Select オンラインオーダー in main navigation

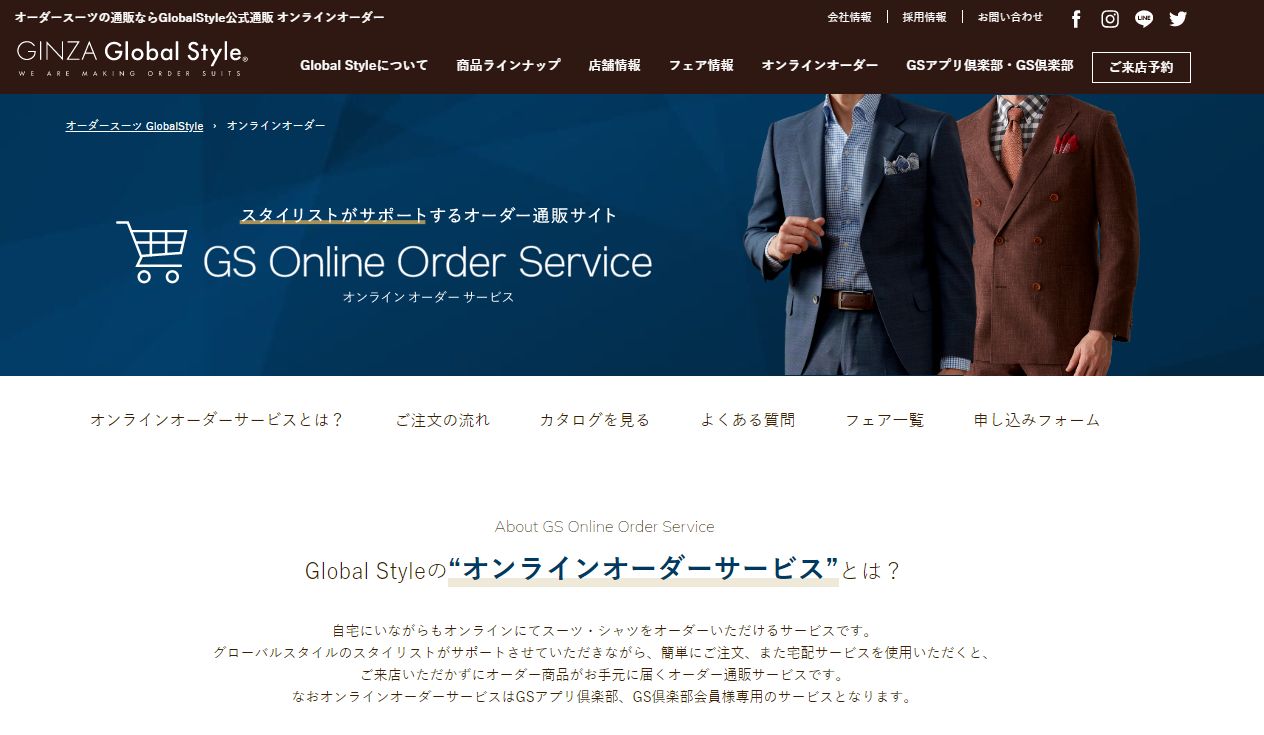(x=820, y=65)
